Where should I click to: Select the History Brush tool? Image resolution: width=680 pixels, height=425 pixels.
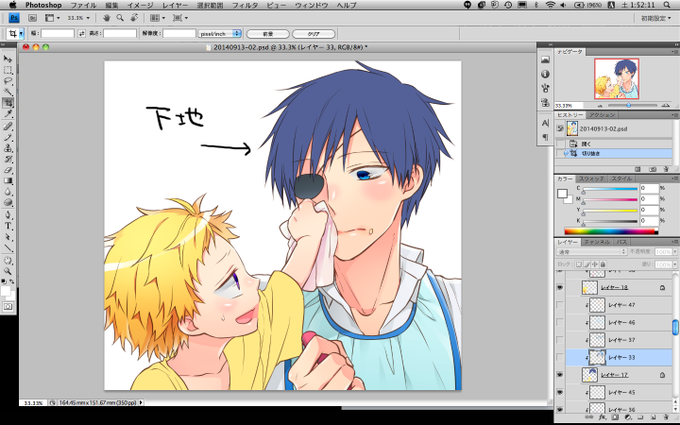[8, 159]
